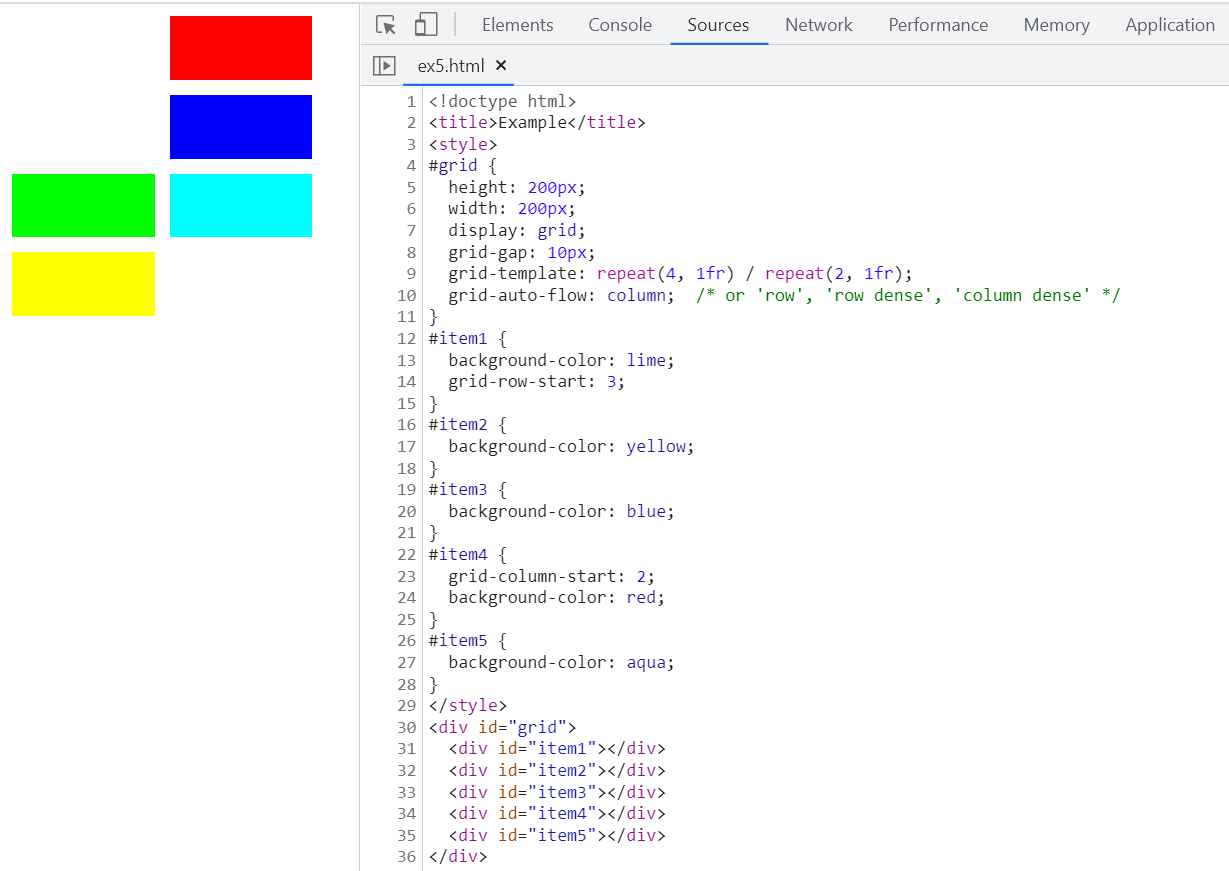
Task: Select the Sources tab
Action: 717,25
